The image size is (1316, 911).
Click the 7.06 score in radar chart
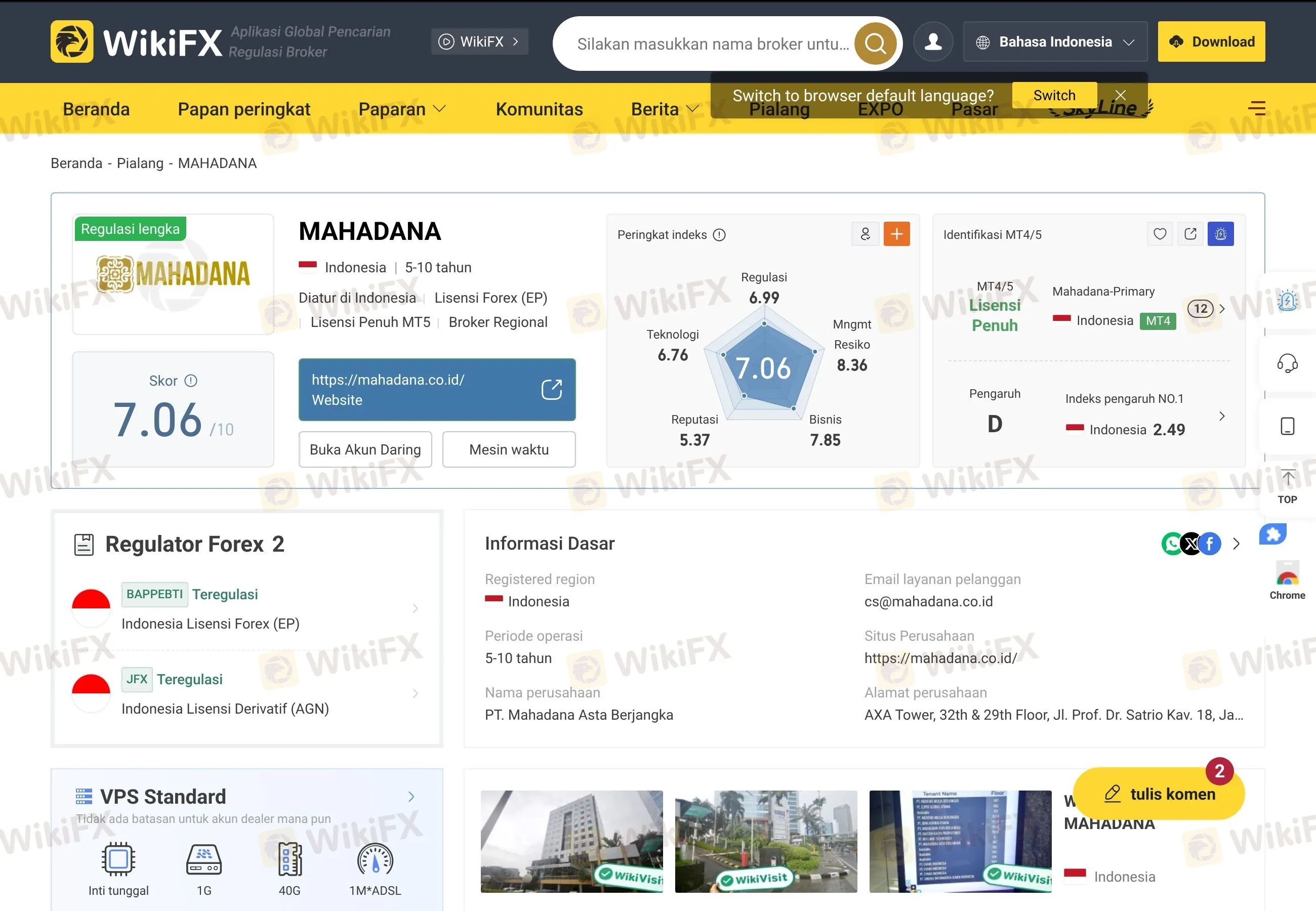click(763, 368)
